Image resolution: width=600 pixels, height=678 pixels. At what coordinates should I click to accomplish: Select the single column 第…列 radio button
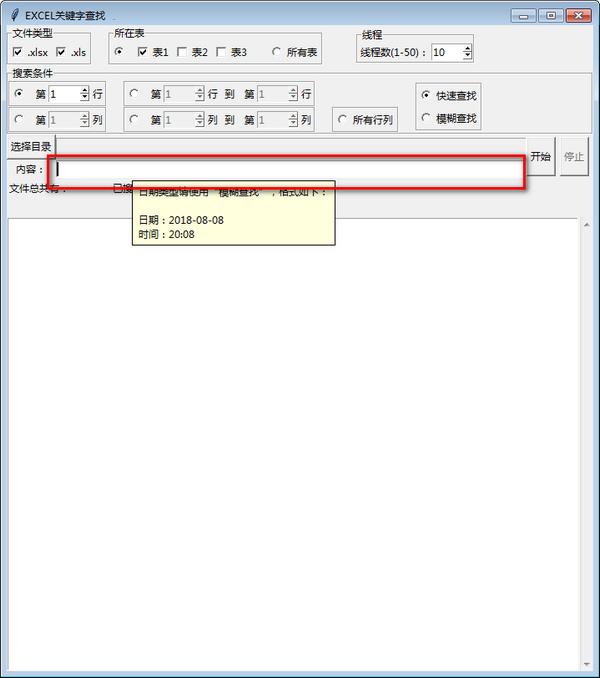coord(19,119)
